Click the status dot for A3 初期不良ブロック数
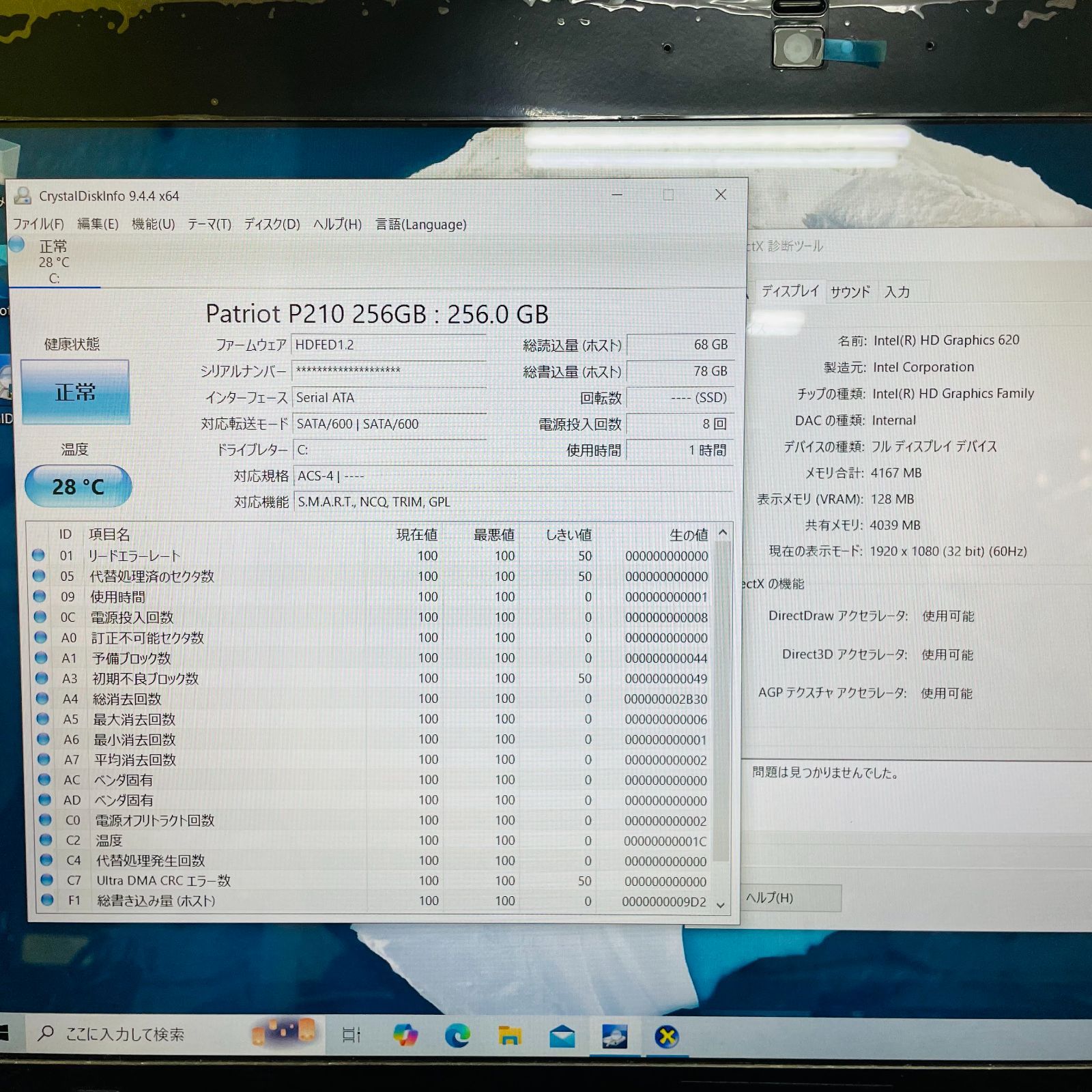This screenshot has width=1092, height=1092. (x=42, y=678)
